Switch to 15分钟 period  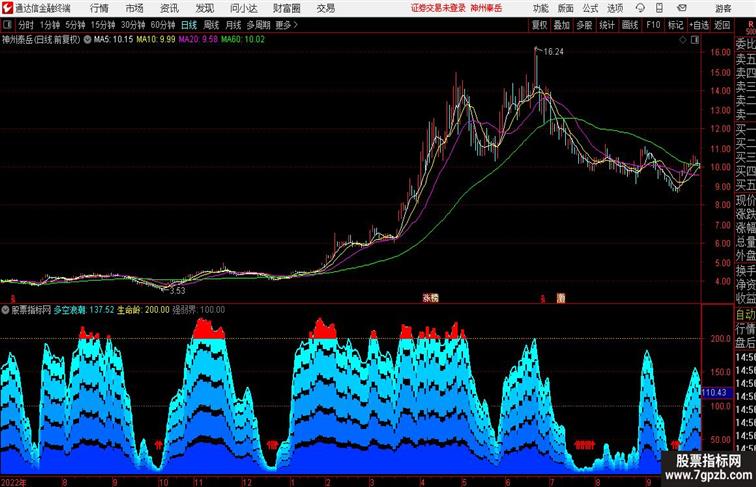click(x=103, y=25)
